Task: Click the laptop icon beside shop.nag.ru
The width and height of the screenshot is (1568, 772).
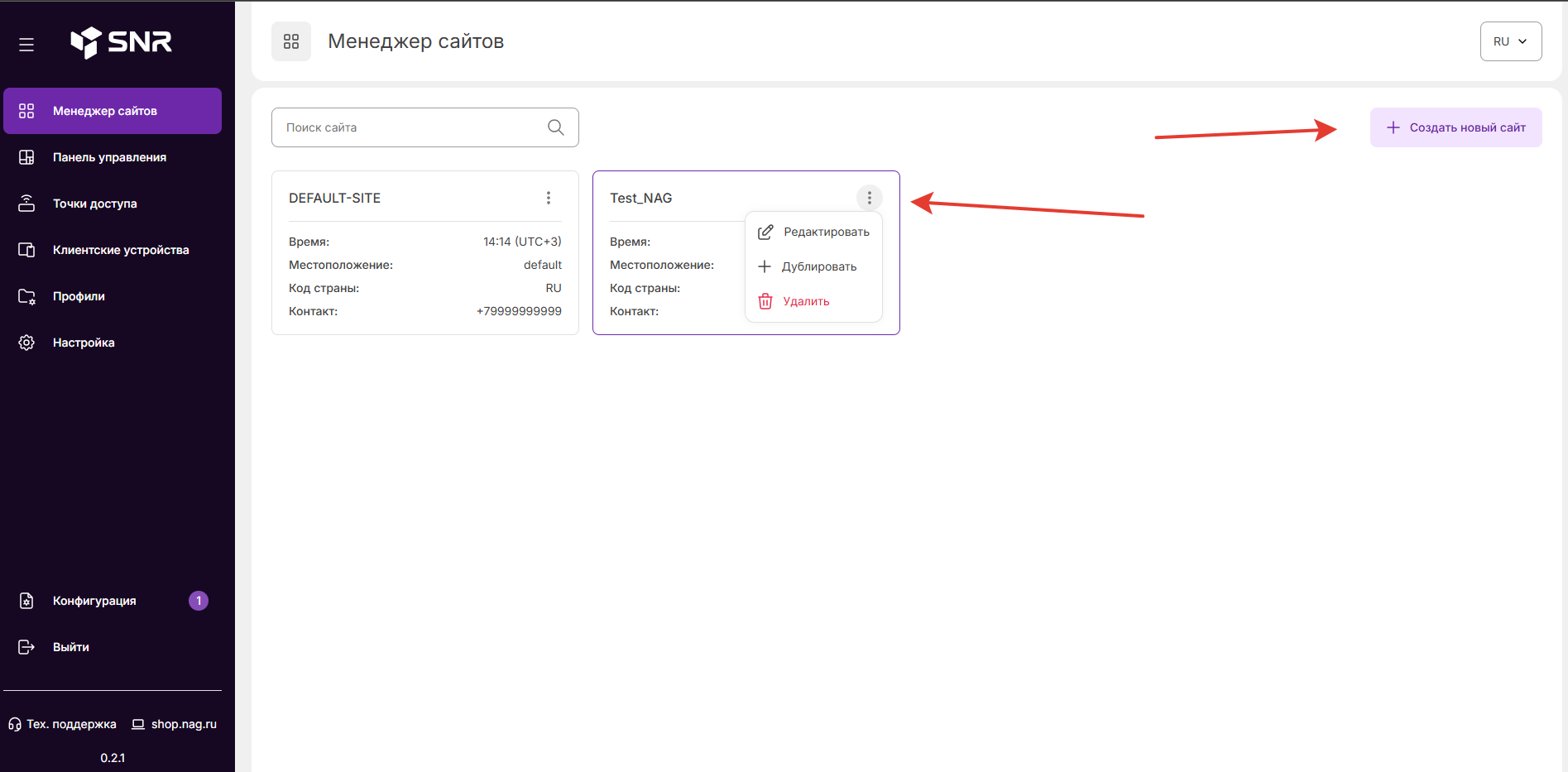Action: pyautogui.click(x=138, y=724)
